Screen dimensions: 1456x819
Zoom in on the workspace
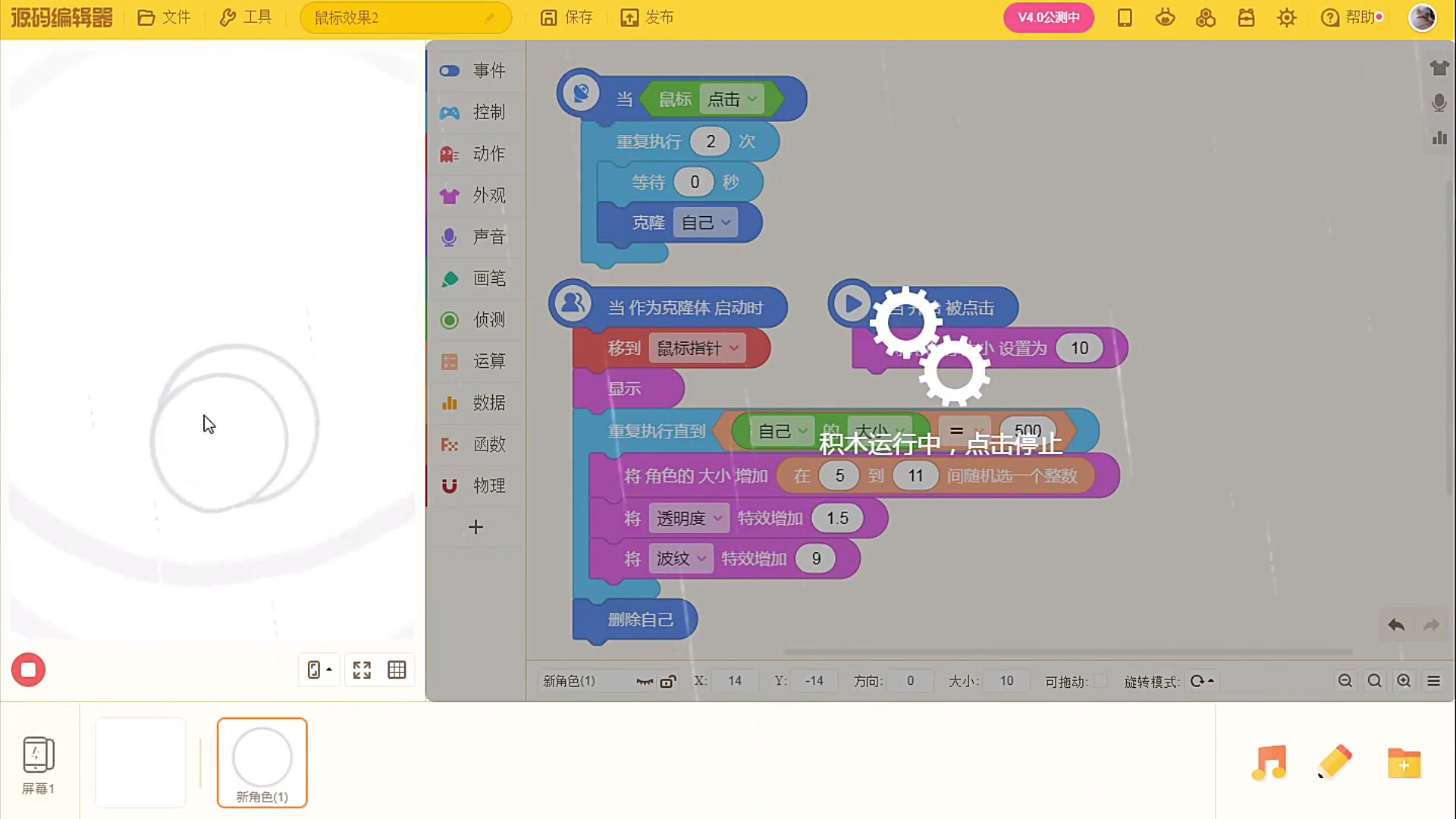tap(1404, 681)
